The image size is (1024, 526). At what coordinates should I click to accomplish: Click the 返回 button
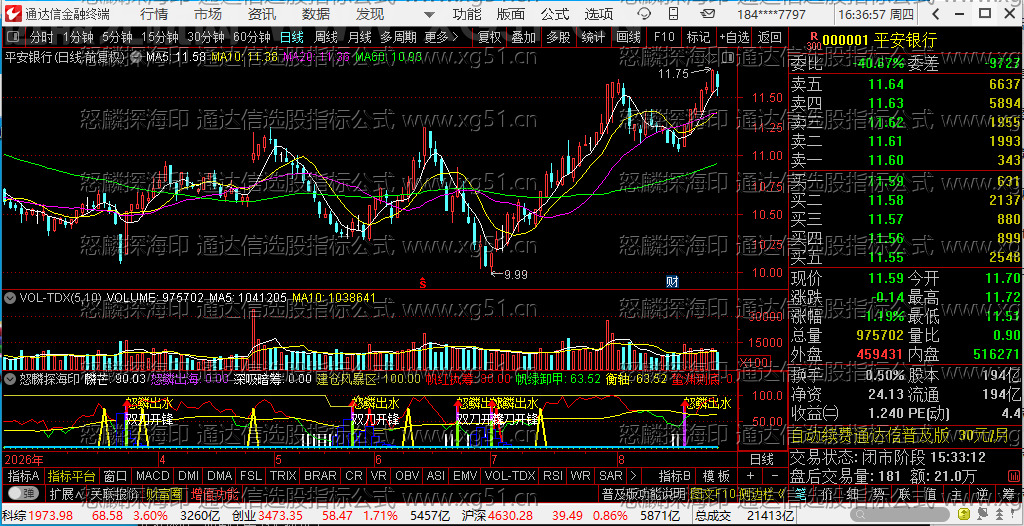(770, 37)
